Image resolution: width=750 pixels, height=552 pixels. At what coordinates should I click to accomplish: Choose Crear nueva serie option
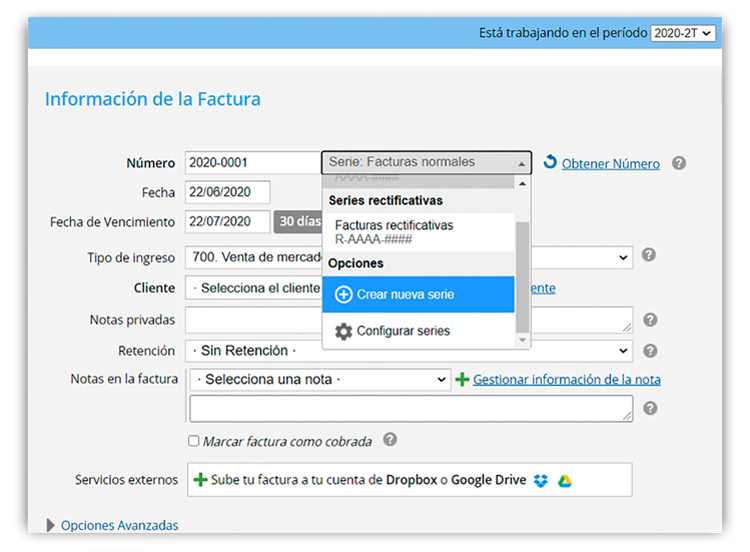[419, 294]
